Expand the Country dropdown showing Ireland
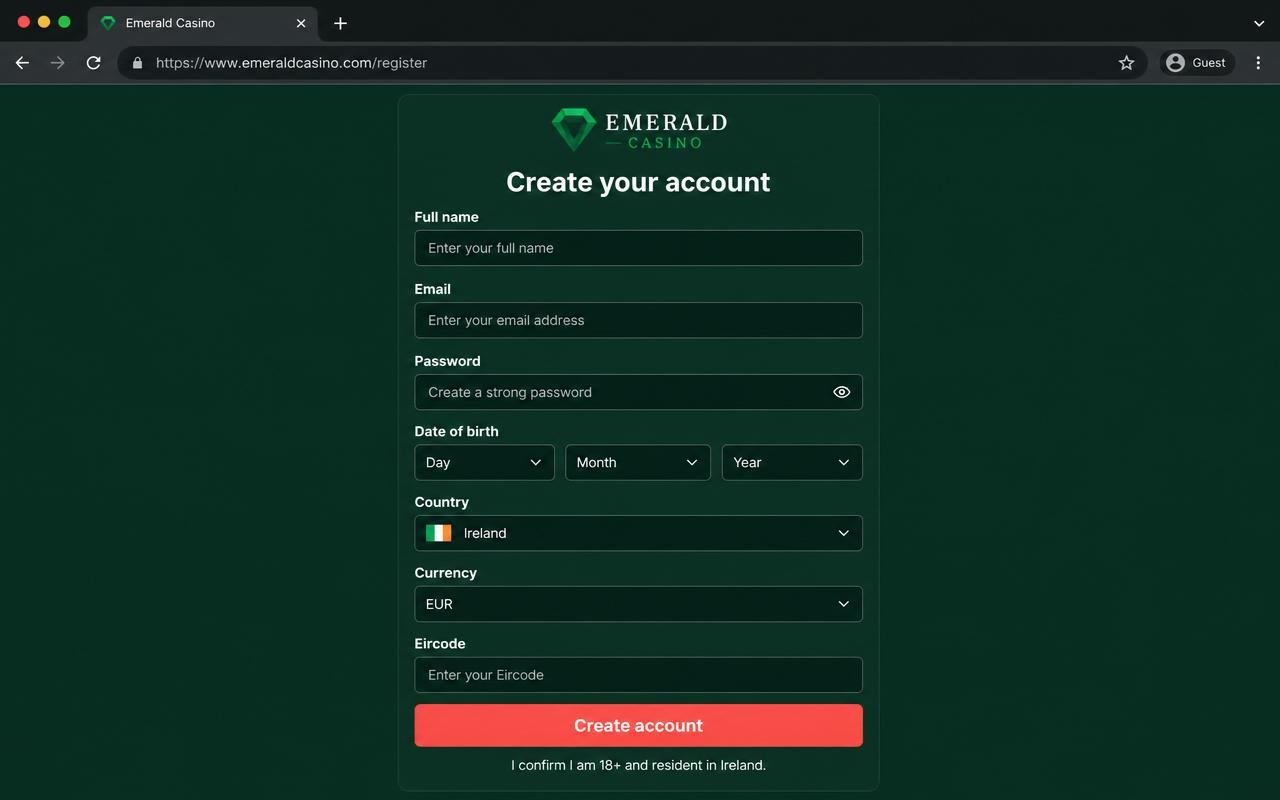This screenshot has height=800, width=1280. [638, 533]
